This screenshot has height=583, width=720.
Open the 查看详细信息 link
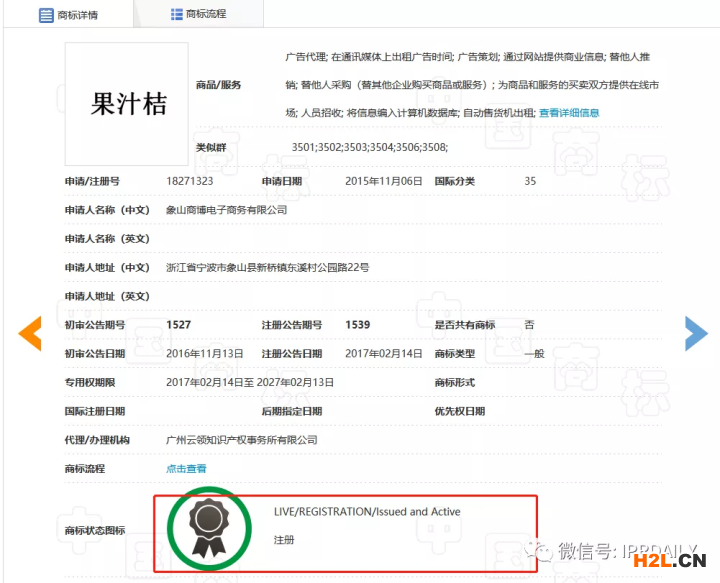tap(569, 113)
